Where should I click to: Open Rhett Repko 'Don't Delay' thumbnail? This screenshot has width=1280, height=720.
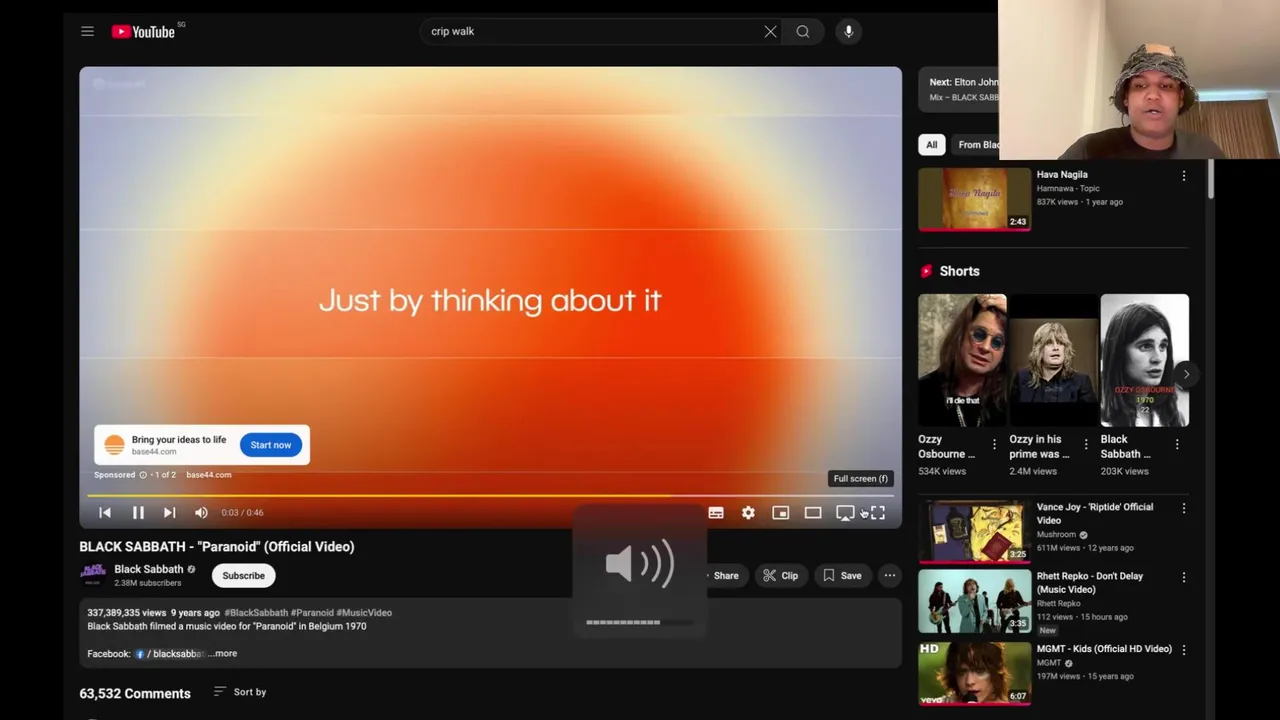click(x=974, y=601)
